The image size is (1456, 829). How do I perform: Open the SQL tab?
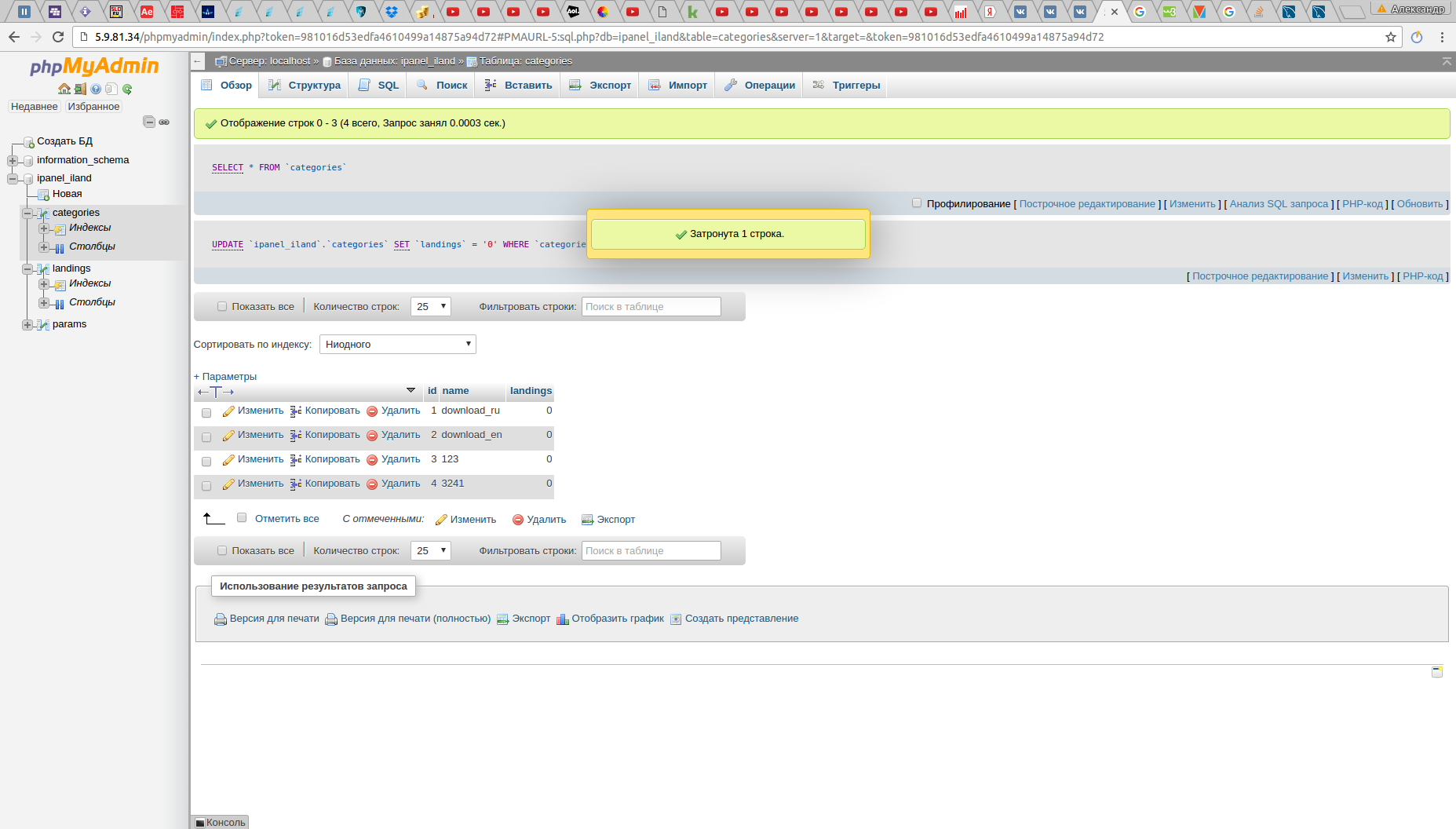[379, 86]
